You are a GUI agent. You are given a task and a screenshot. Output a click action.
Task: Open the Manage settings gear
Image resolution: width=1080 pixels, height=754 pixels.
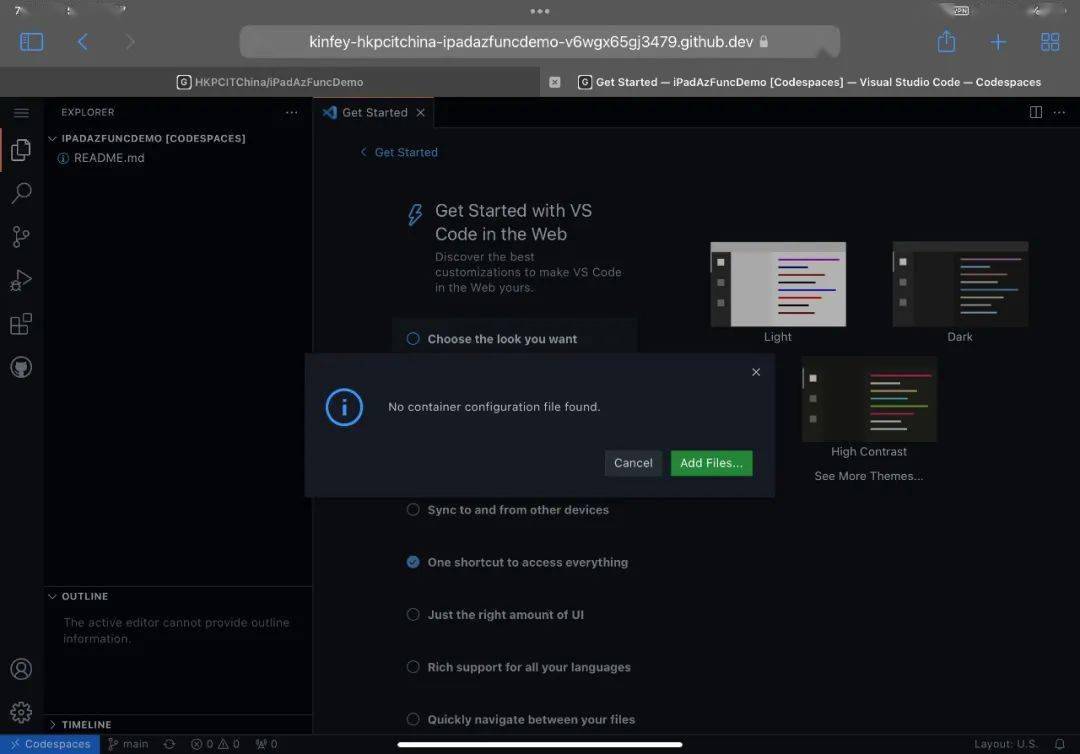tap(21, 712)
